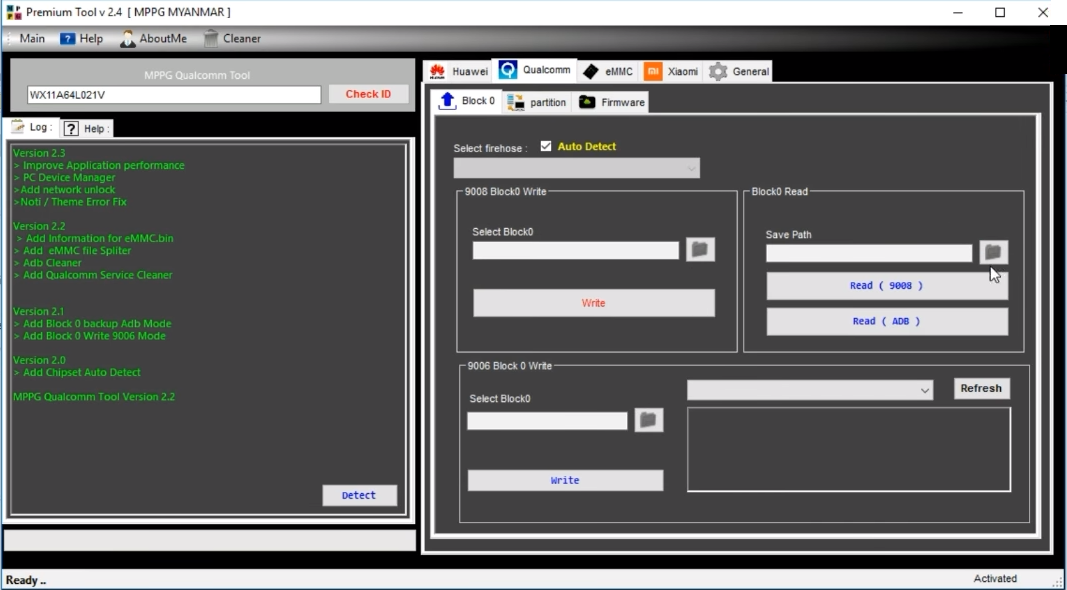Click the blue Write button for 9006
This screenshot has height=590, width=1067.
pyautogui.click(x=565, y=480)
